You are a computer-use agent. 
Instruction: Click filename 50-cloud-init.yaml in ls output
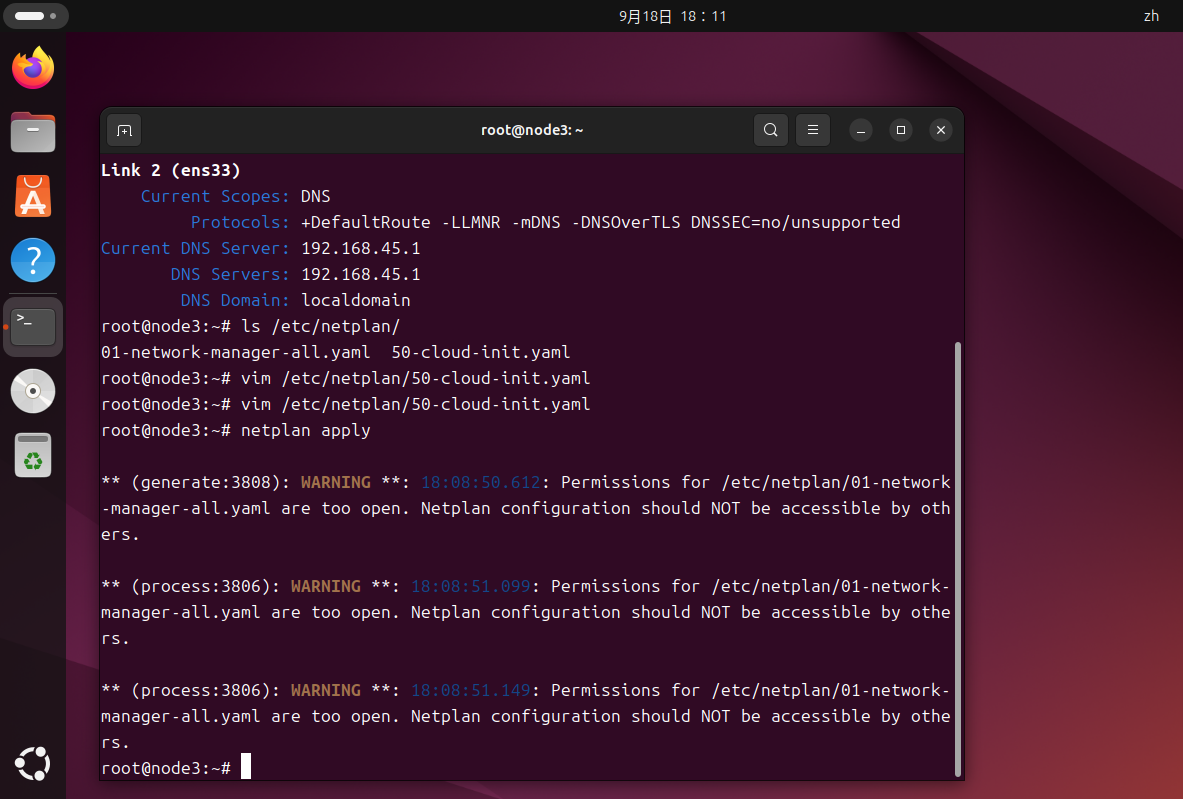coord(481,352)
